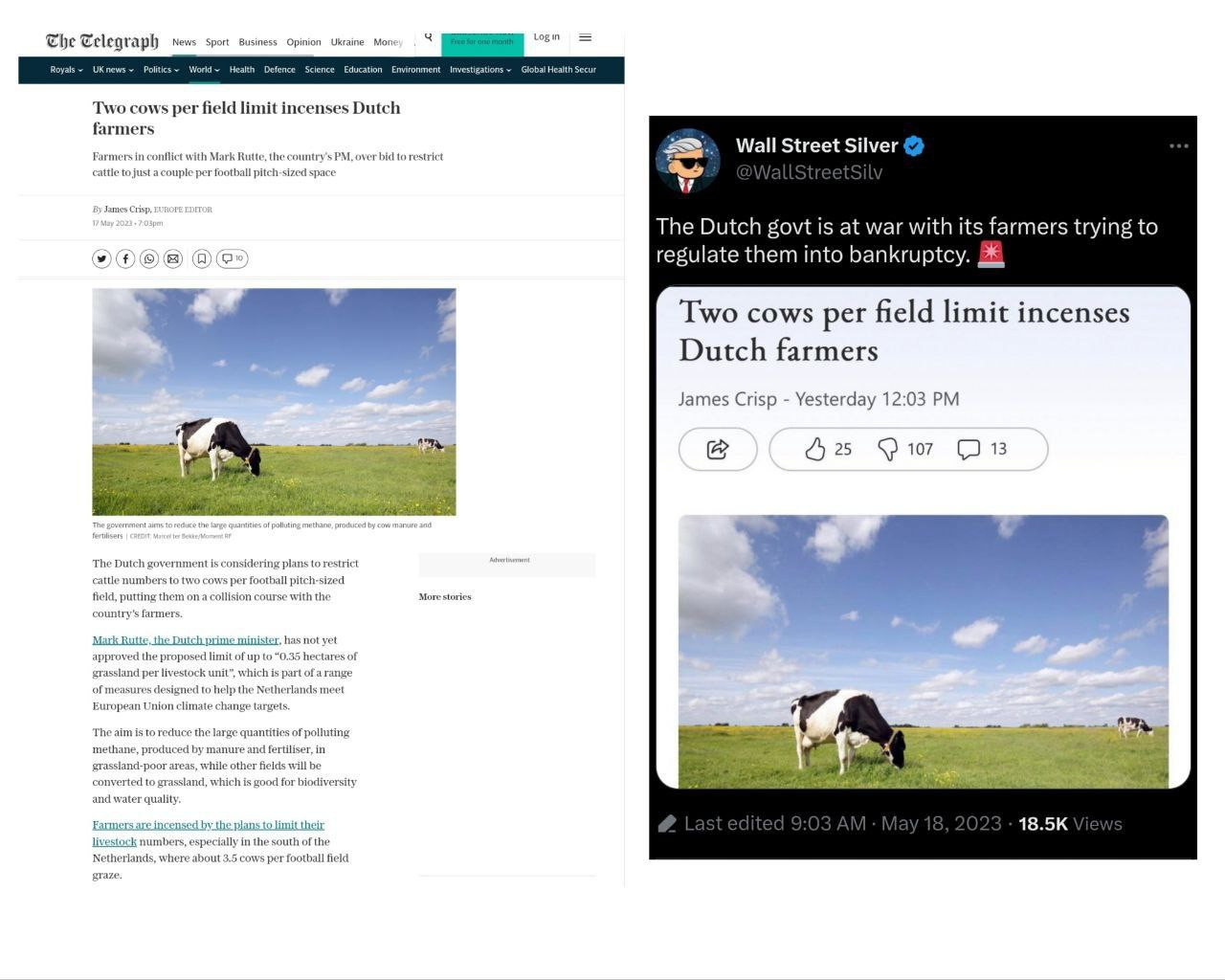1225x980 pixels.
Task: Open the 10 comments bubble
Action: click(x=233, y=258)
